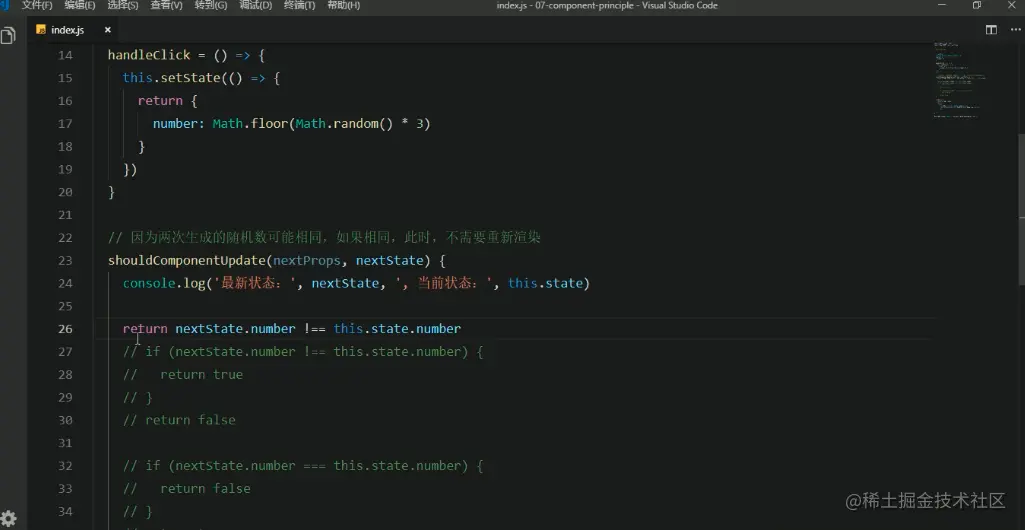1025x530 pixels.
Task: Click the vertical editor scrollbar
Action: (1021, 209)
